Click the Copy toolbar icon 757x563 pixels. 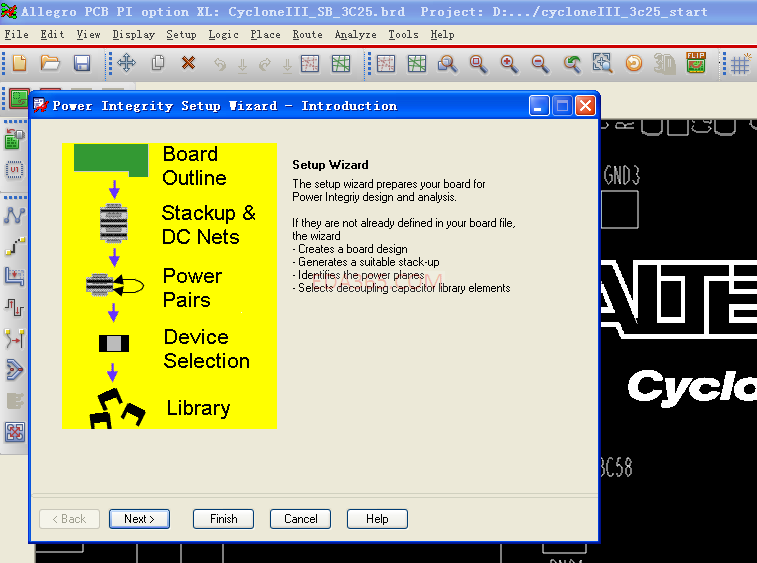[x=158, y=64]
